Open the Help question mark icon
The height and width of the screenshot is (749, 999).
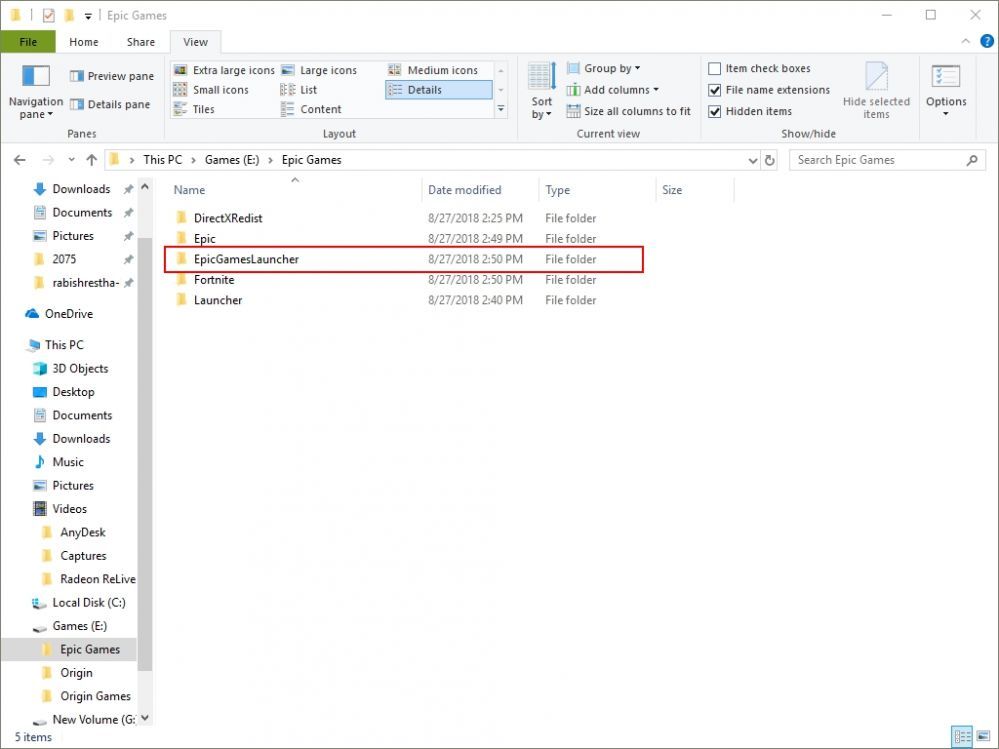click(986, 41)
